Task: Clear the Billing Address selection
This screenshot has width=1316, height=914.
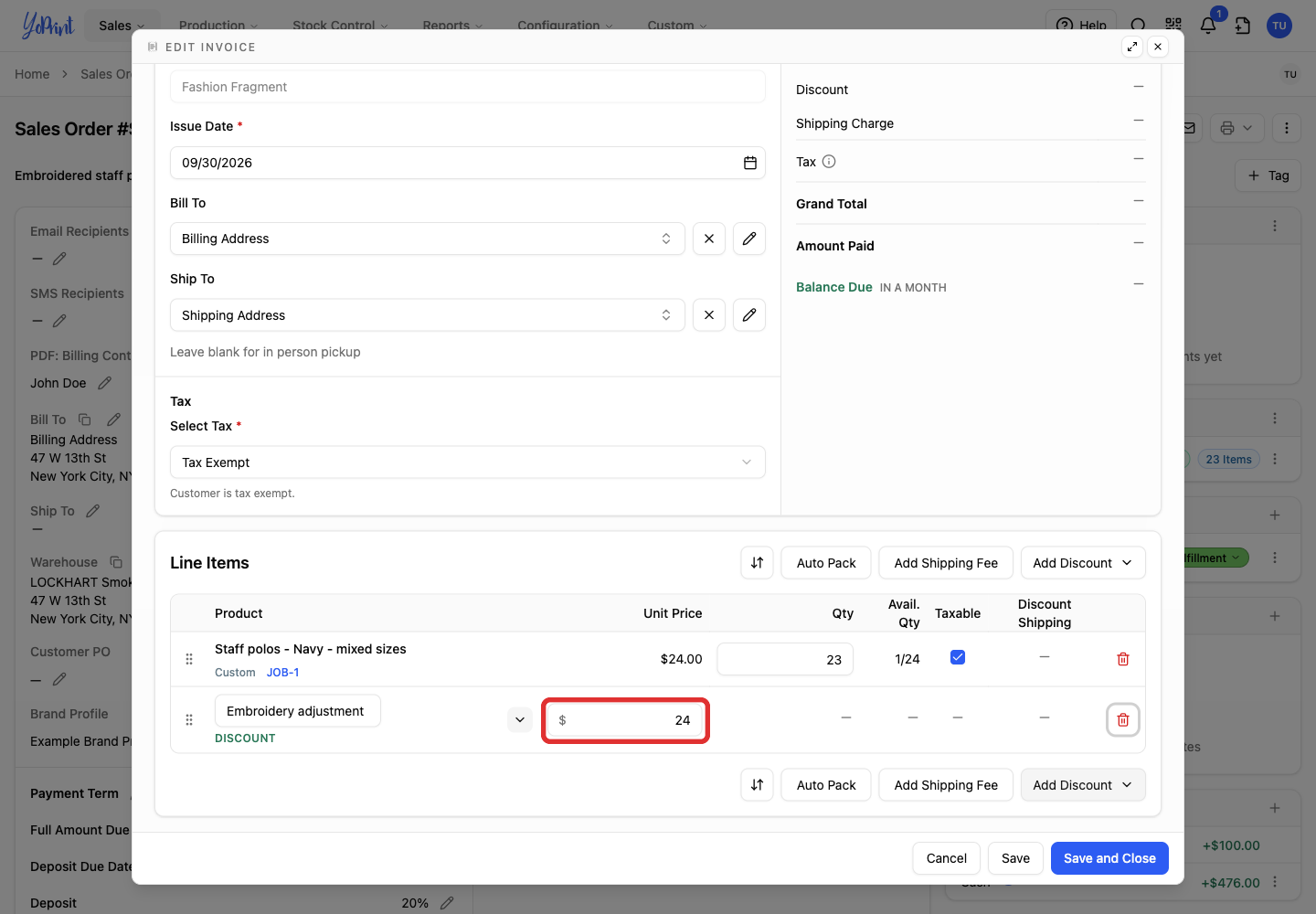Action: point(709,239)
